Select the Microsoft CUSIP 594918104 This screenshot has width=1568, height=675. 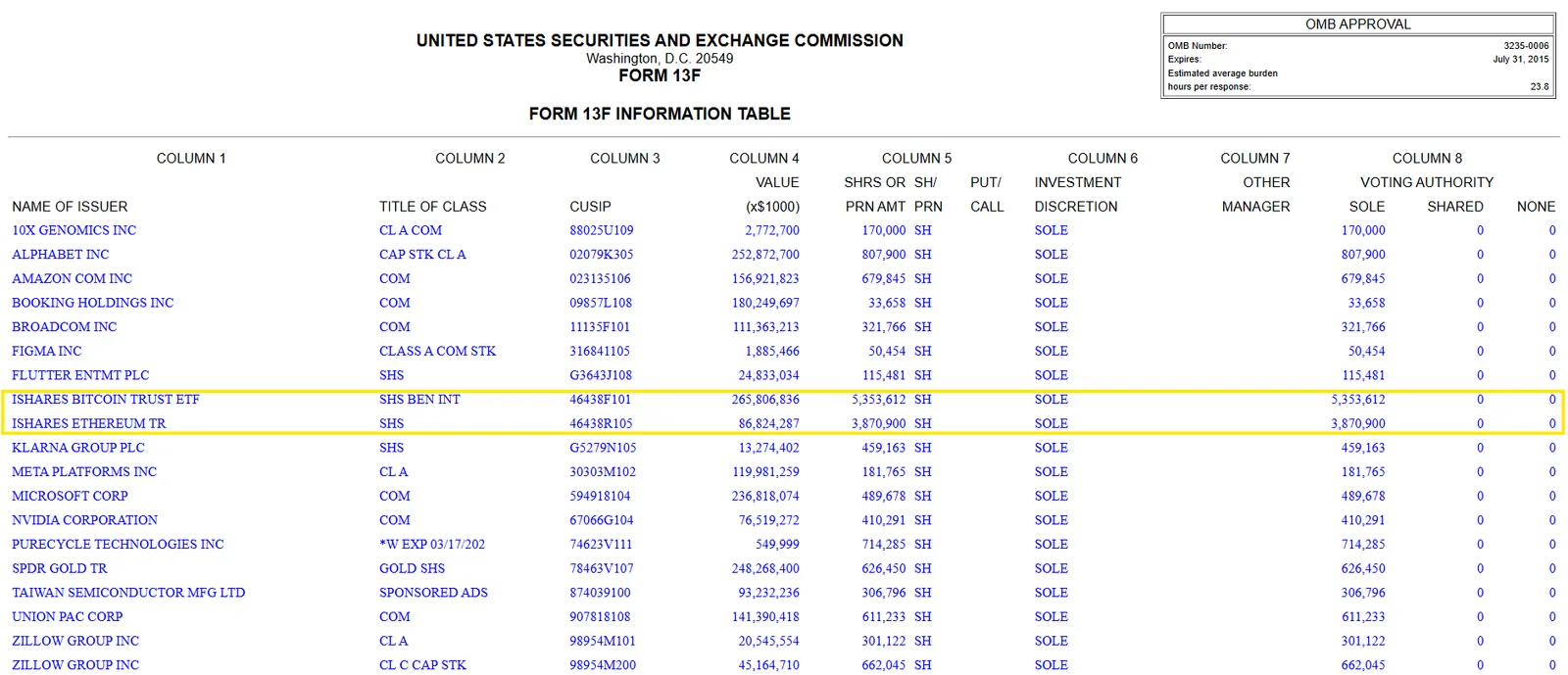click(x=600, y=497)
